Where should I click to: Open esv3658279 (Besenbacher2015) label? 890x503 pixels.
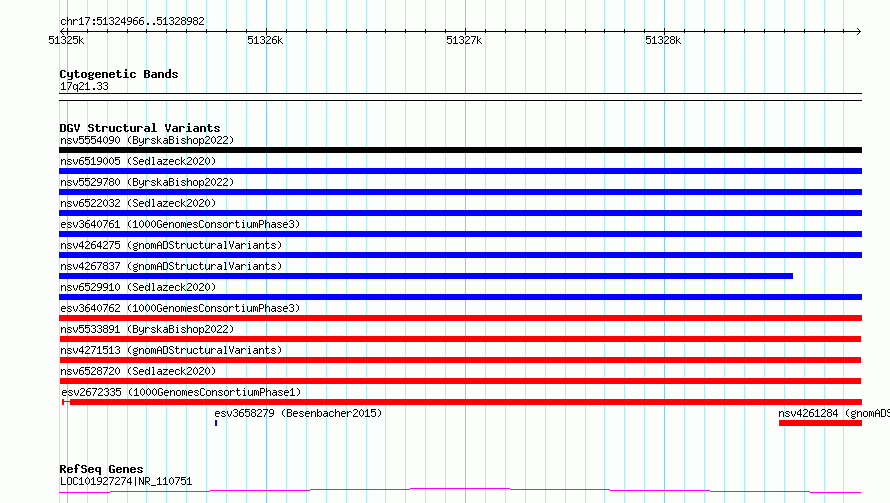298,413
